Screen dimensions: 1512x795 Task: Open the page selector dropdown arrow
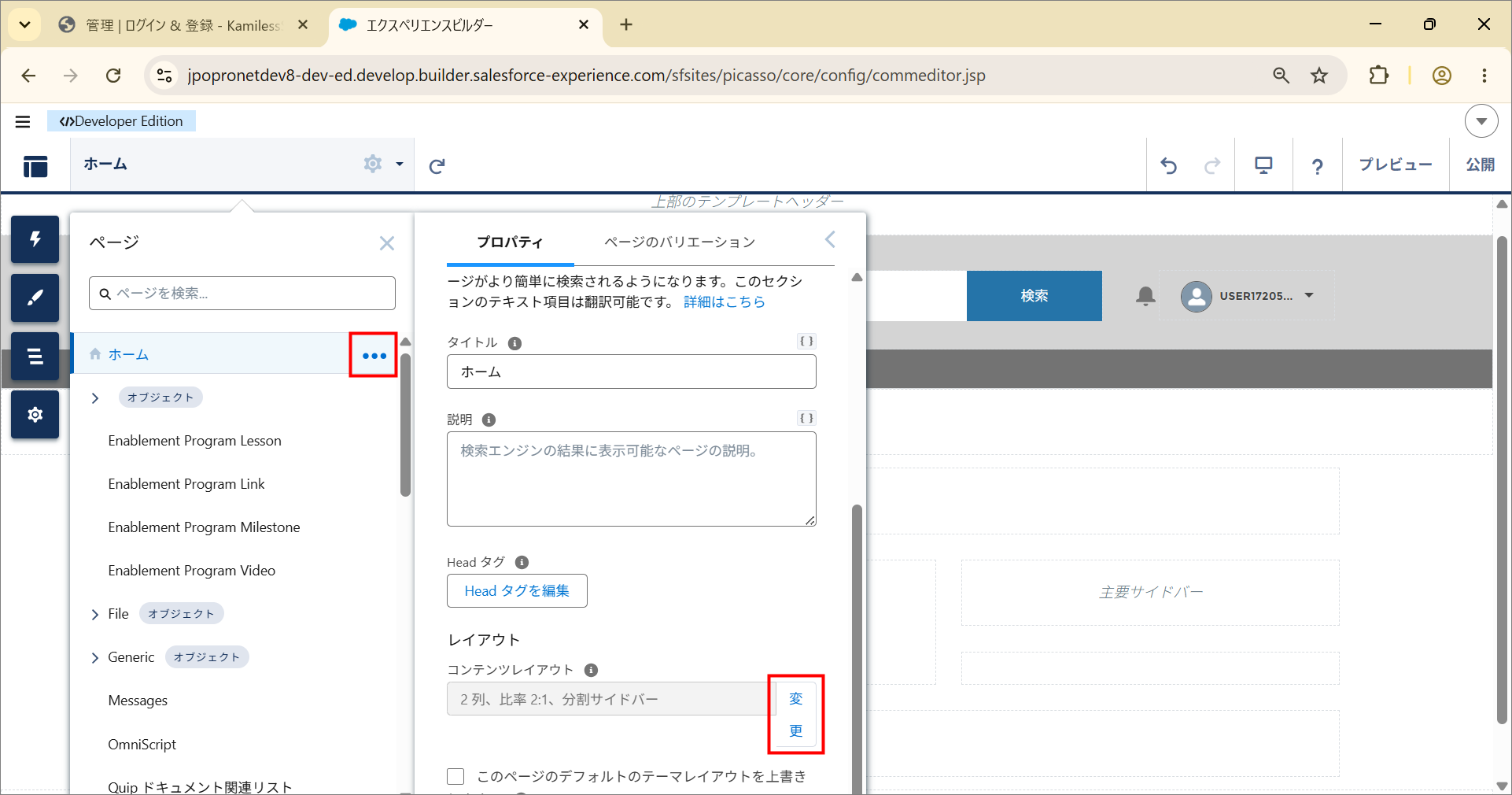tap(400, 165)
